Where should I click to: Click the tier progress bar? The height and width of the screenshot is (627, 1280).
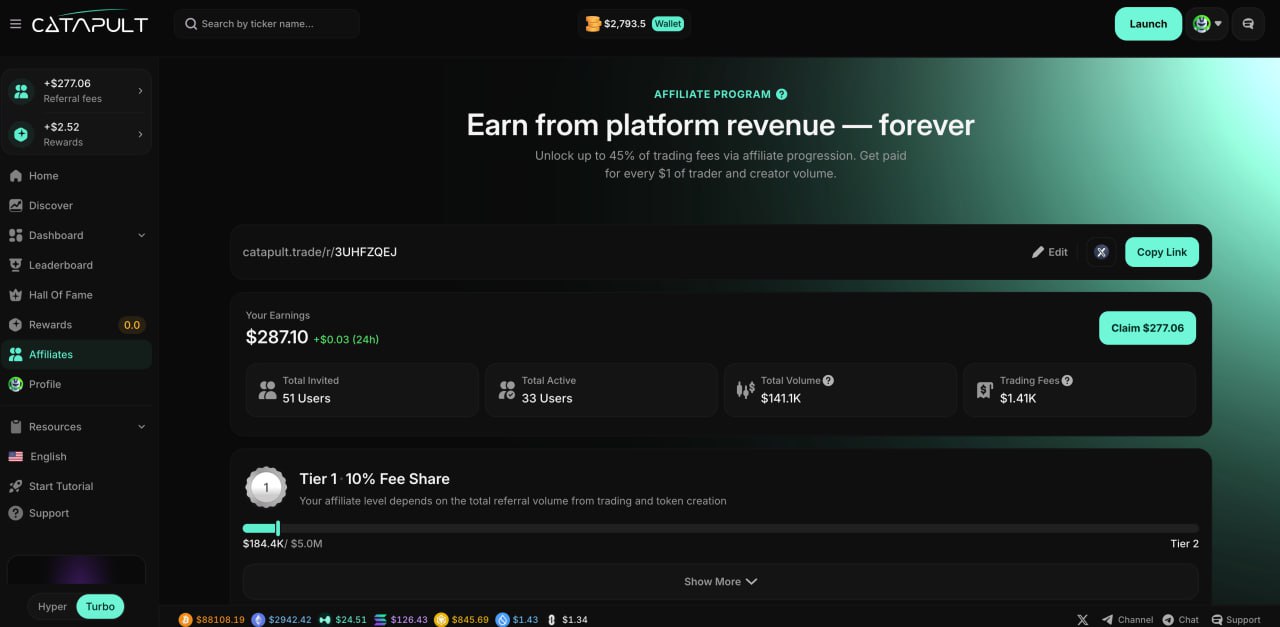(x=720, y=528)
